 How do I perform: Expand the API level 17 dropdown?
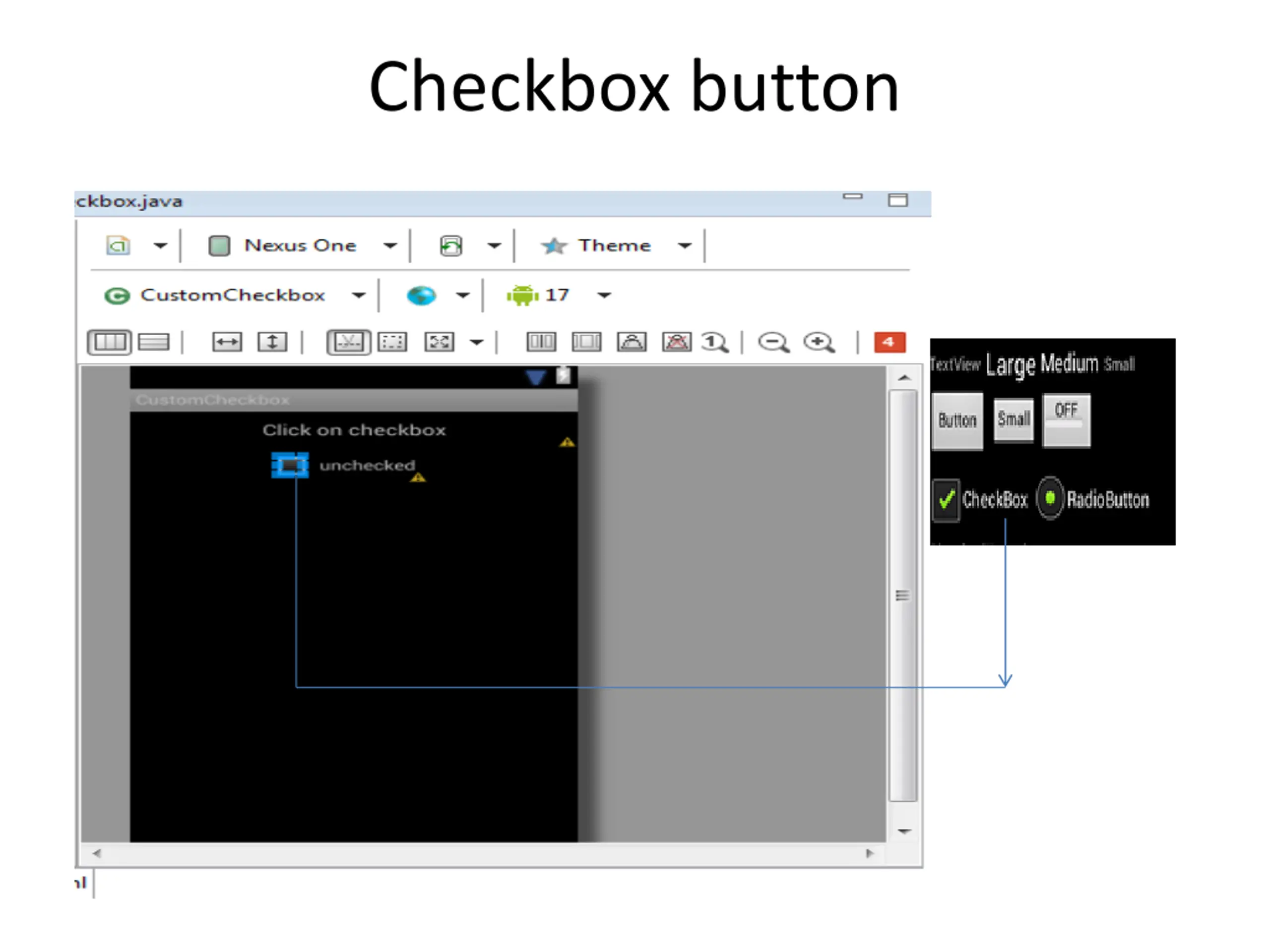[604, 296]
